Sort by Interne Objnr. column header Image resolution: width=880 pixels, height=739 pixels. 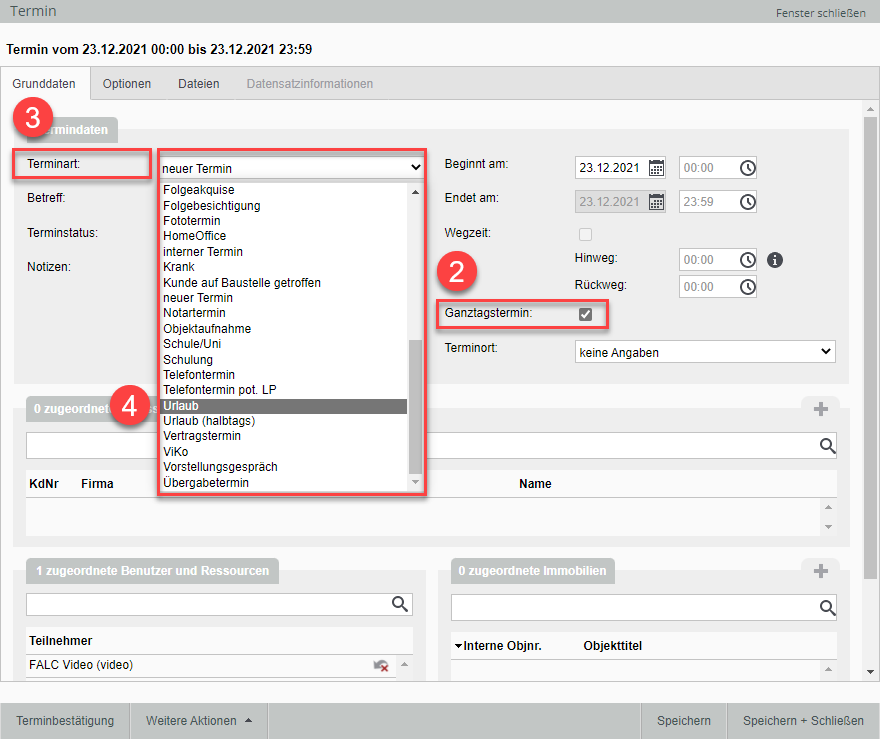click(x=502, y=646)
